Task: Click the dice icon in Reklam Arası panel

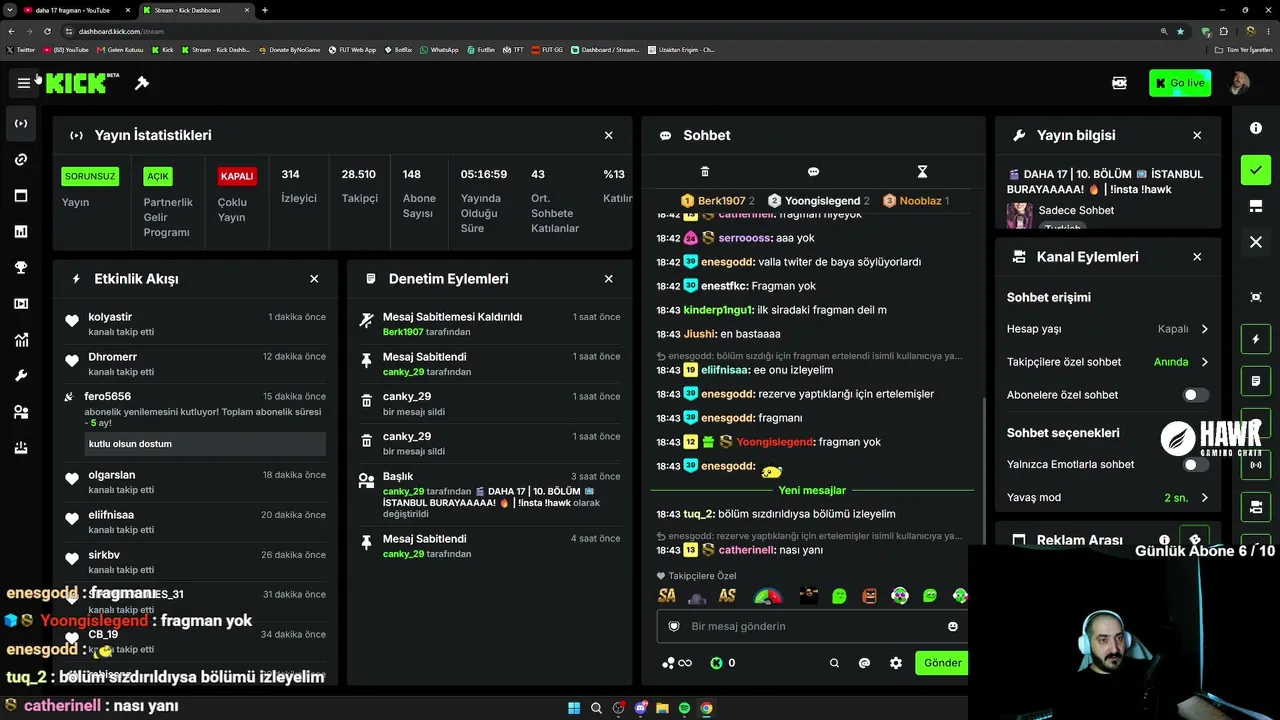Action: 1195,540
